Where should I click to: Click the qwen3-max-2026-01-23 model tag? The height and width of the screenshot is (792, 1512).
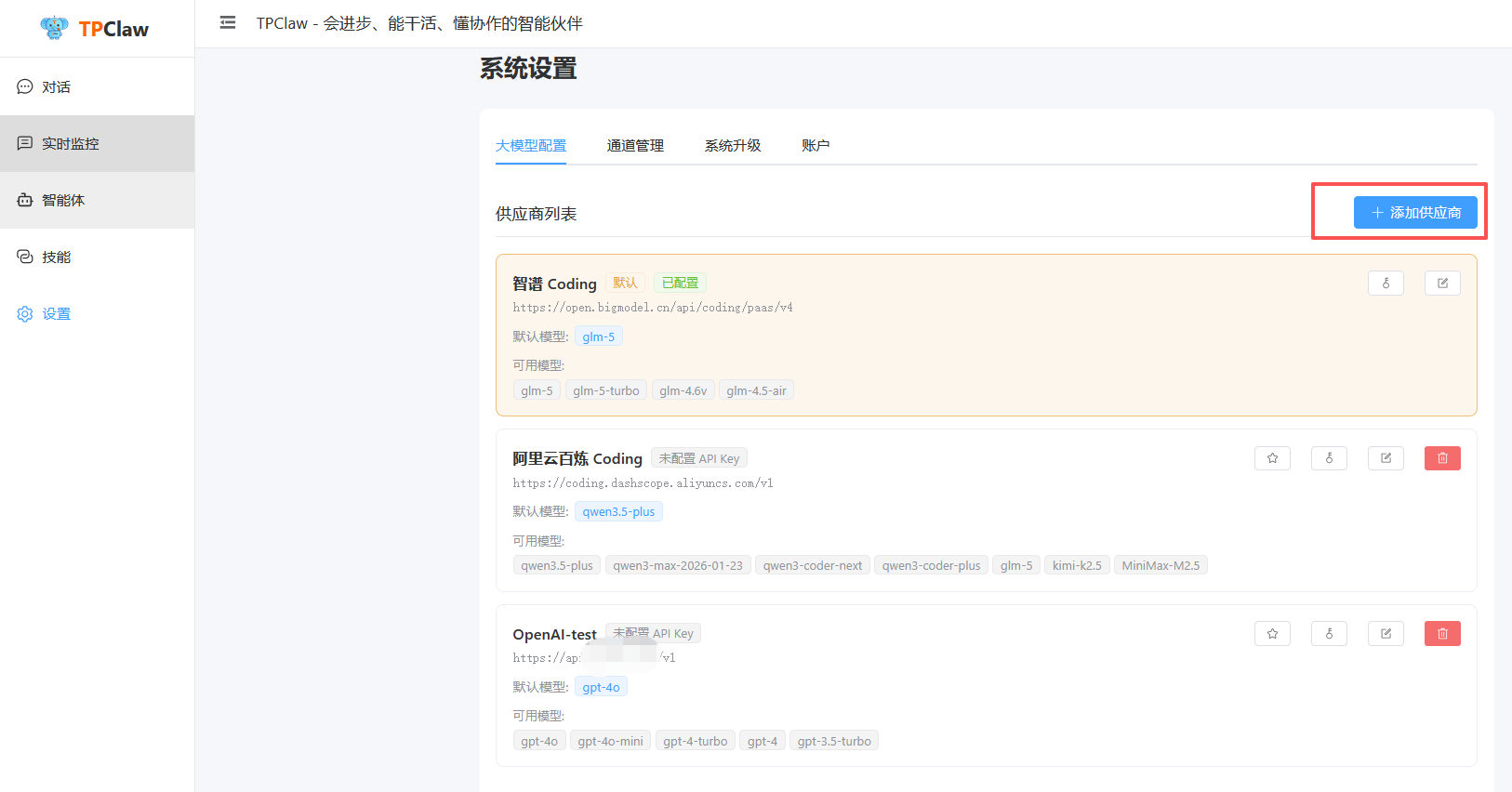tap(678, 565)
